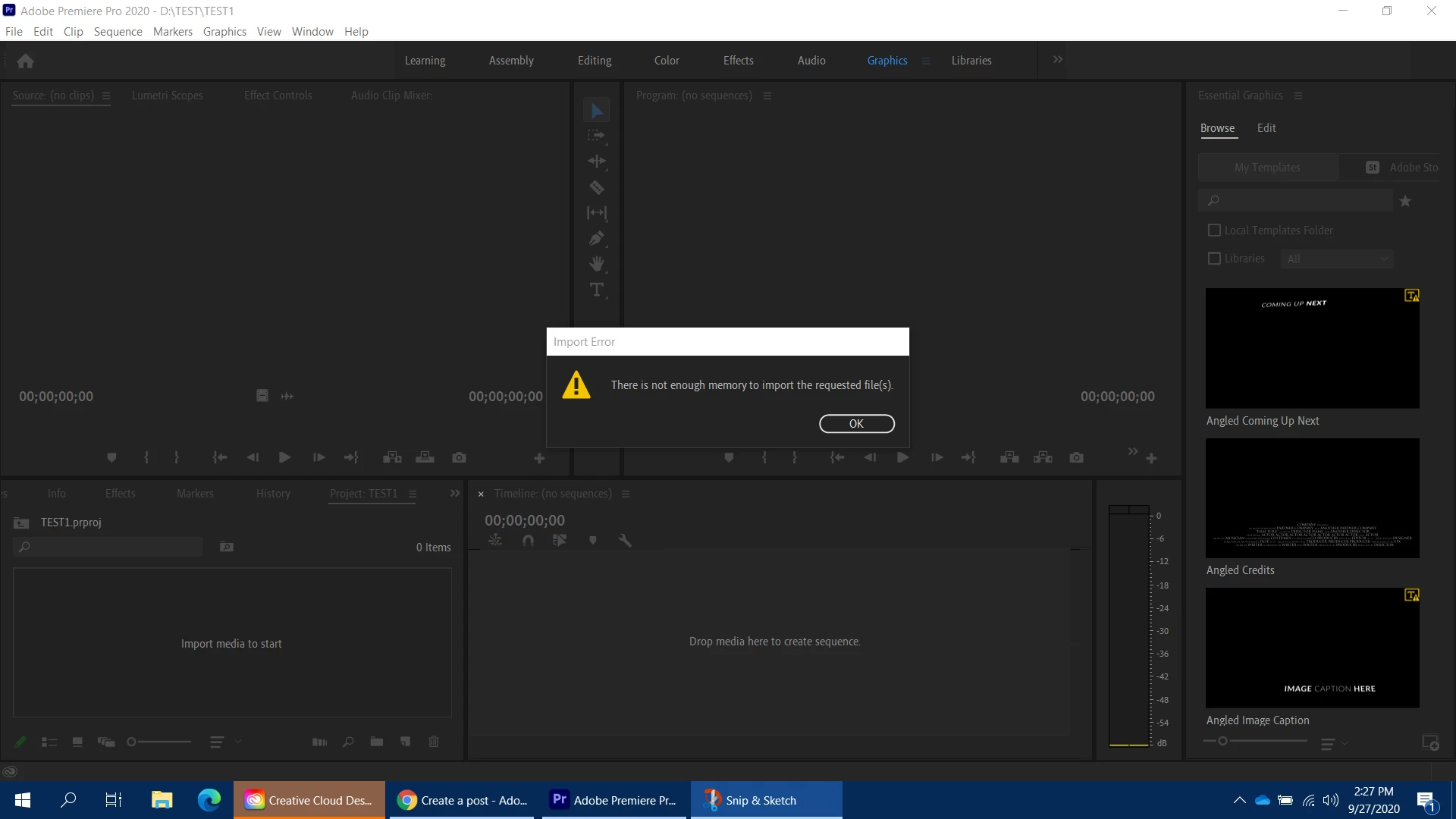Image resolution: width=1456 pixels, height=819 pixels.
Task: Click the timeline wrench settings icon
Action: pos(625,541)
